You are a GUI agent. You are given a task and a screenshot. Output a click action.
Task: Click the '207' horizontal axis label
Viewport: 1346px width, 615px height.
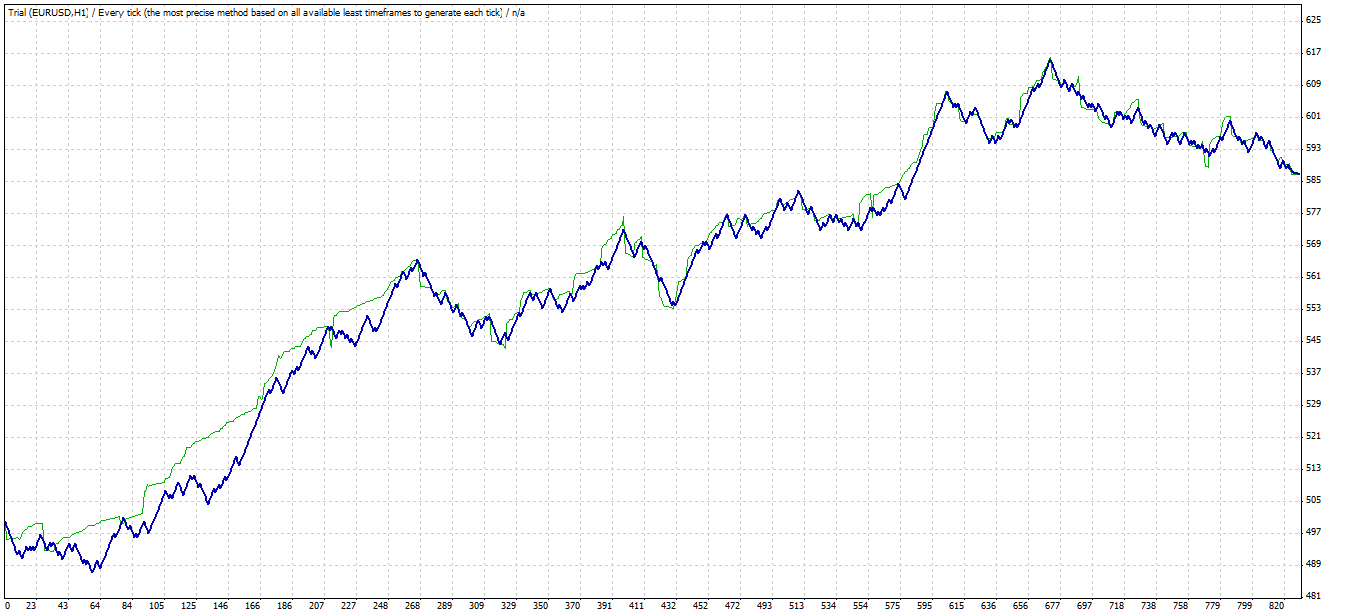(316, 606)
